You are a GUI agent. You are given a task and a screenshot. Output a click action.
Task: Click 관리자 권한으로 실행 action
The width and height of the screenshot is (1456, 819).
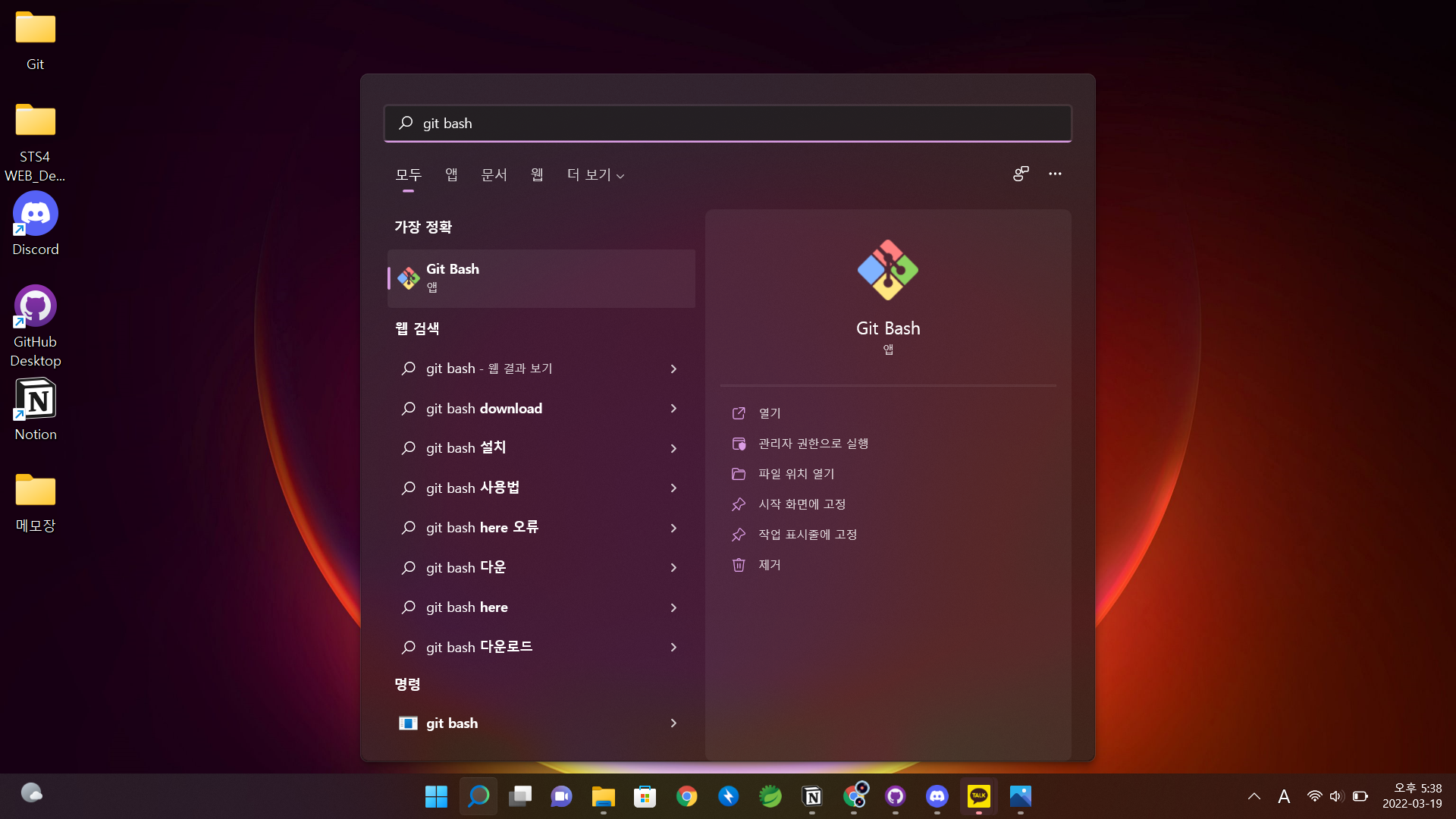[813, 444]
